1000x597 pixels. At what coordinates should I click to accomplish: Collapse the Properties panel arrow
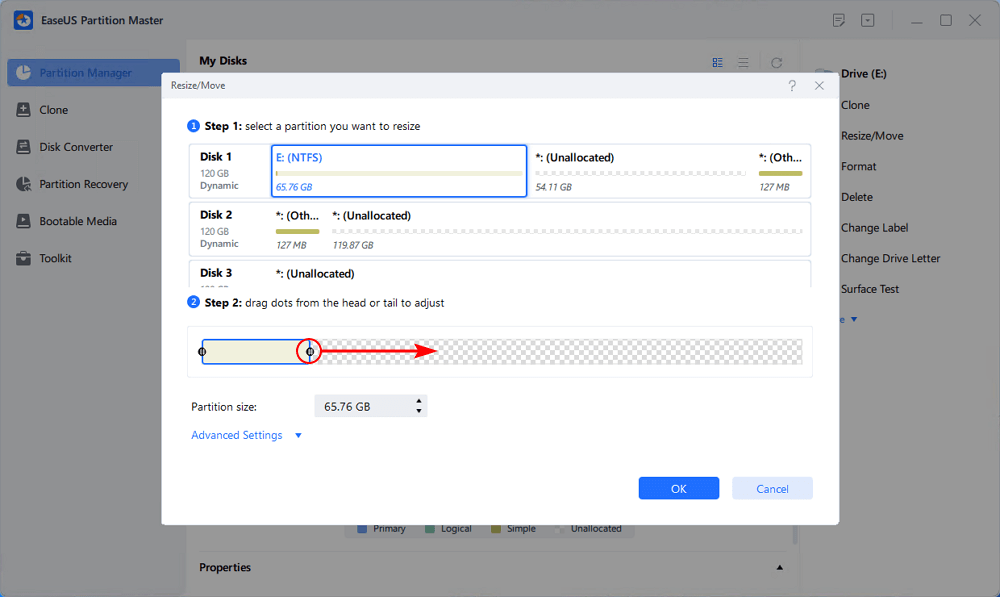point(780,568)
